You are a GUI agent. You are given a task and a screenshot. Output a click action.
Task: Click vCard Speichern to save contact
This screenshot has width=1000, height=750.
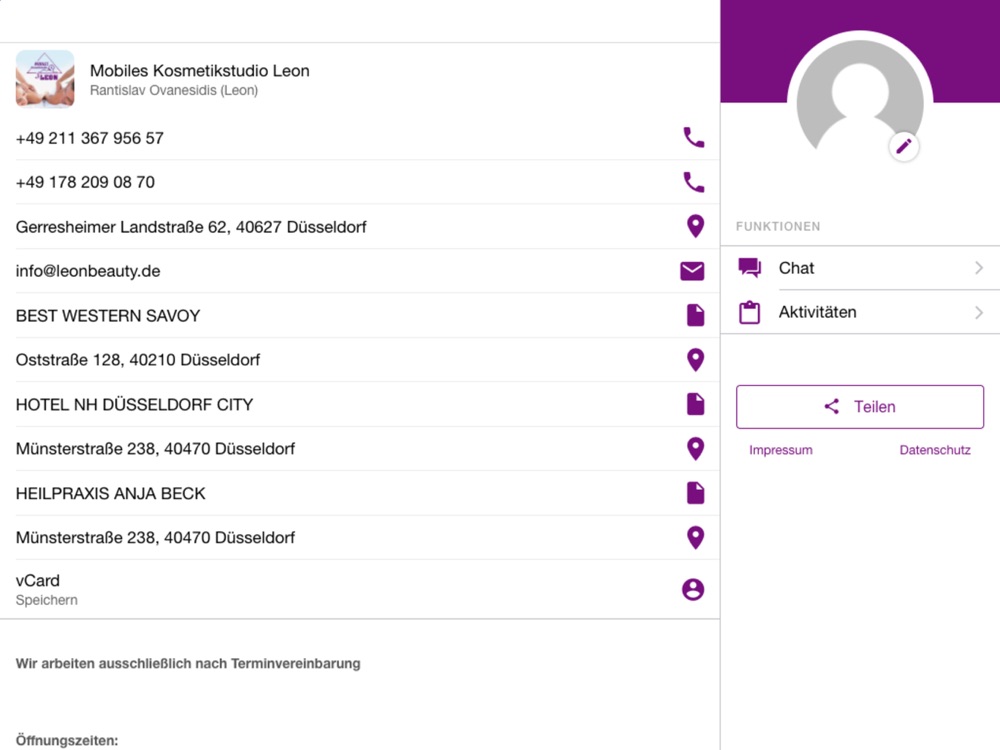[x=360, y=589]
